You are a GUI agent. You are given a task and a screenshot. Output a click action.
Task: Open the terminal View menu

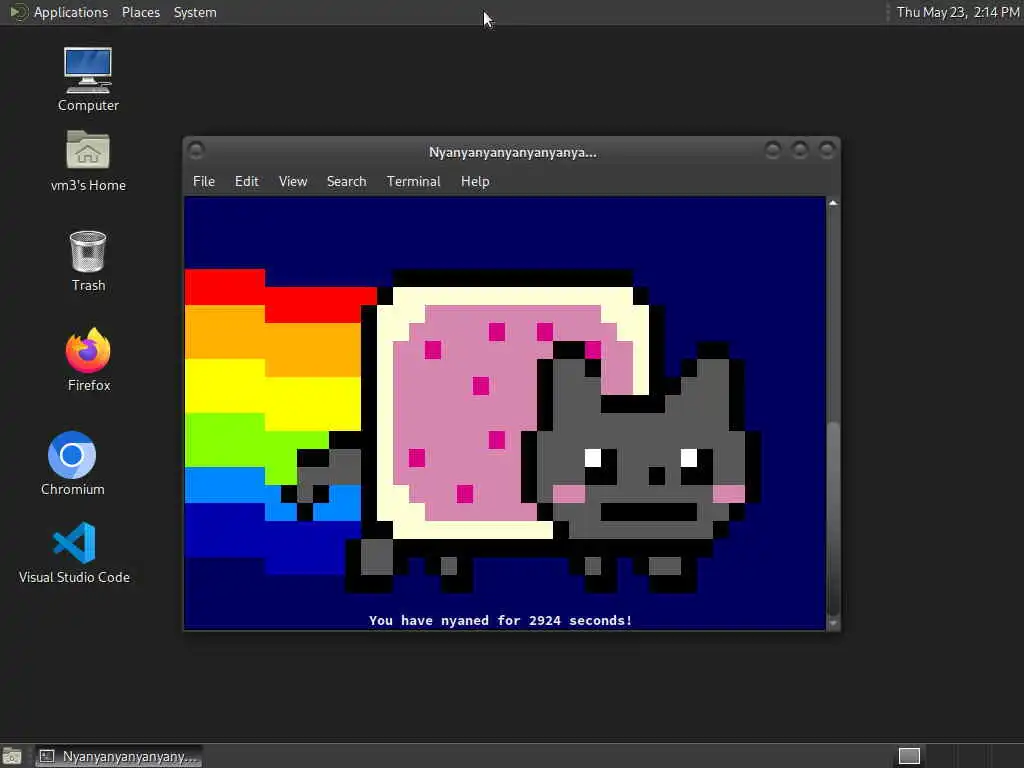click(293, 182)
